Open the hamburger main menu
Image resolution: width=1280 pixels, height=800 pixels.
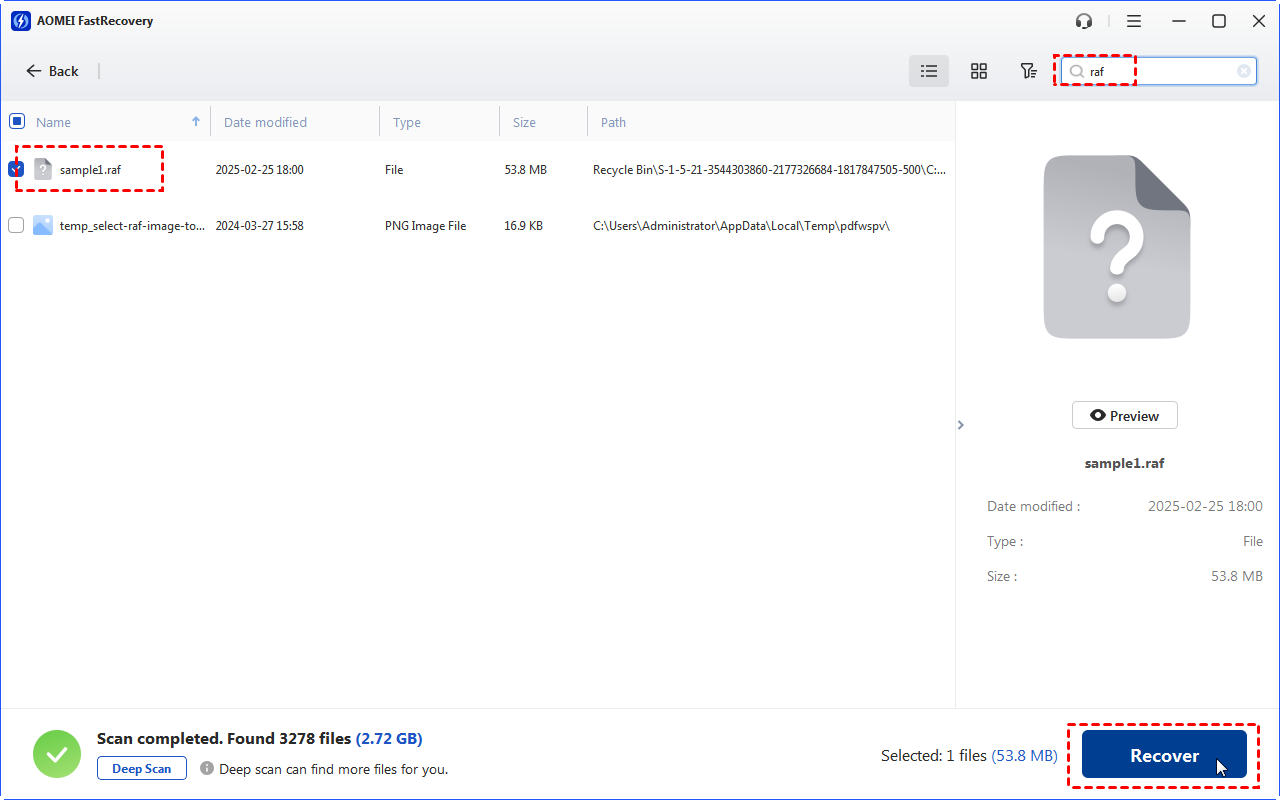click(x=1134, y=21)
